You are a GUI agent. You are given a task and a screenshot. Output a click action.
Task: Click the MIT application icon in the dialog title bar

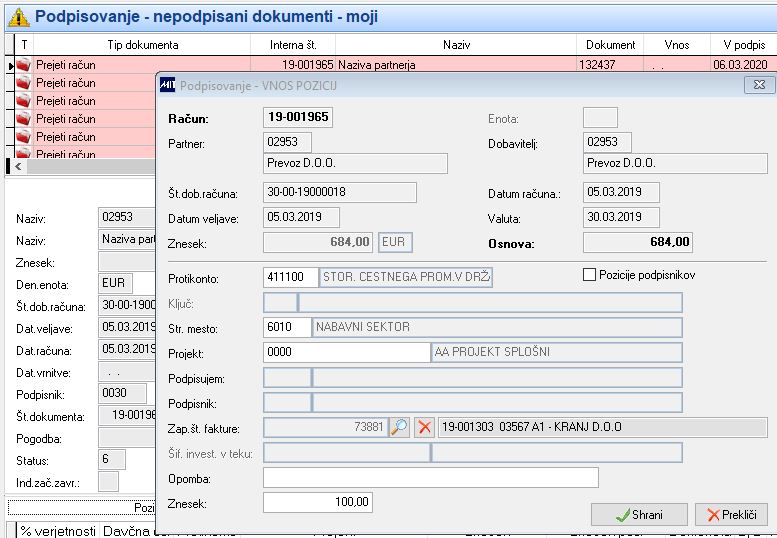(x=167, y=85)
